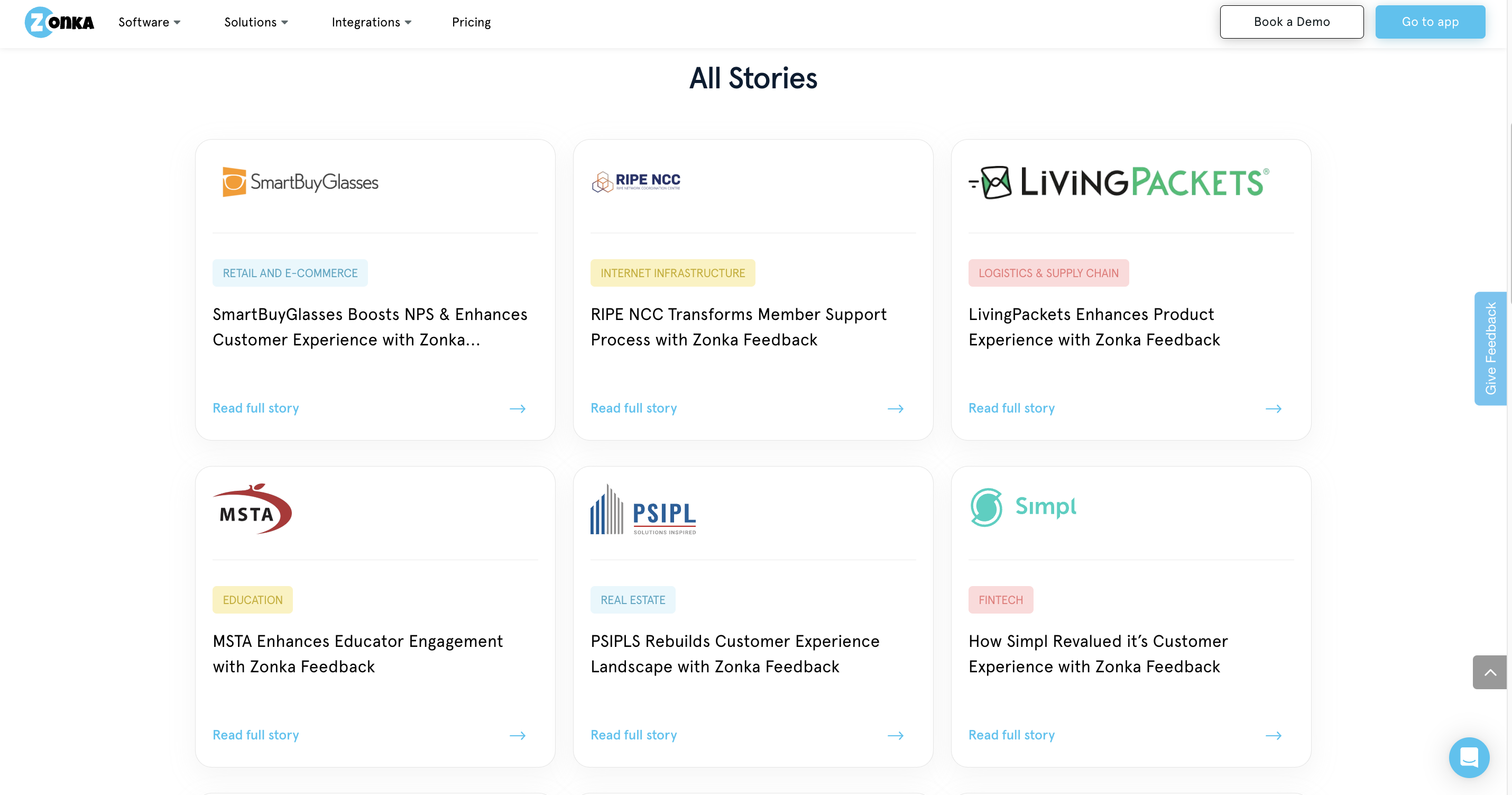
Task: Open the Pricing page
Action: tap(472, 22)
